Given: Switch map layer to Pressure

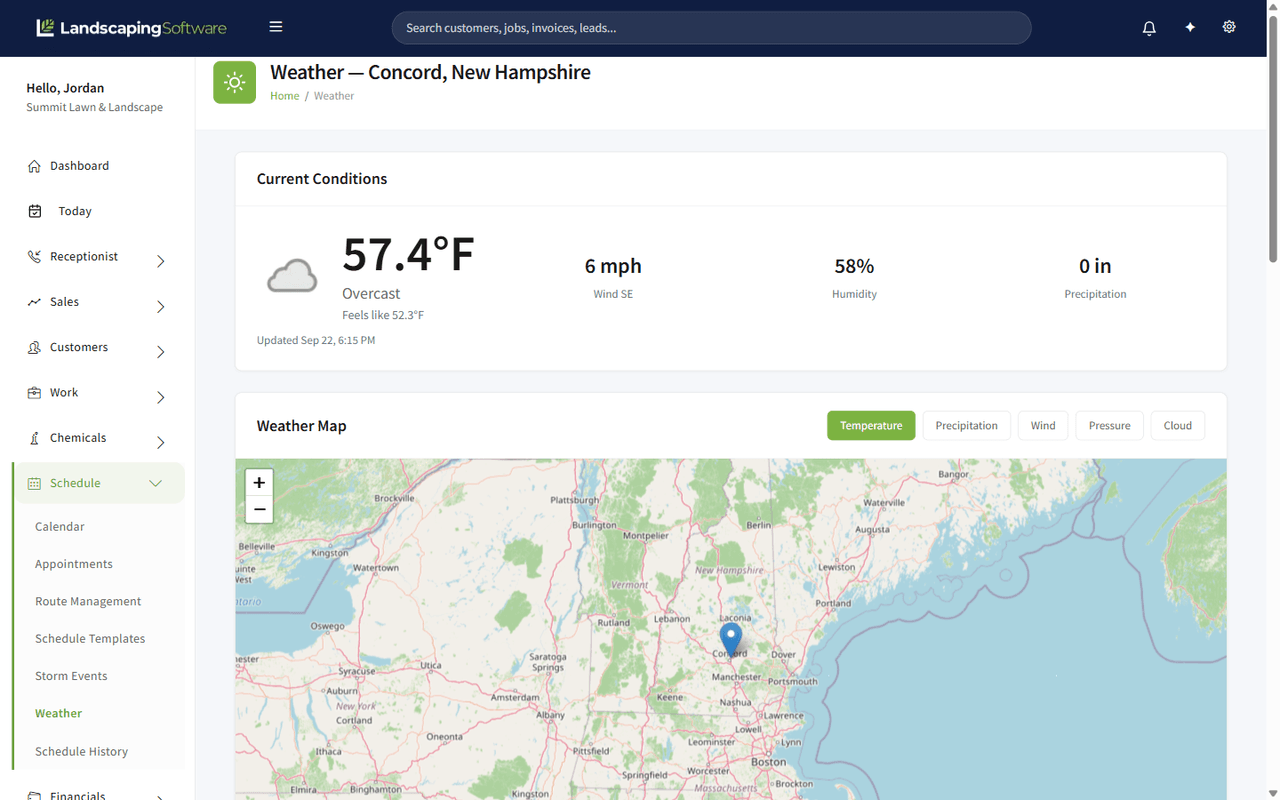Looking at the screenshot, I should click(x=1109, y=425).
